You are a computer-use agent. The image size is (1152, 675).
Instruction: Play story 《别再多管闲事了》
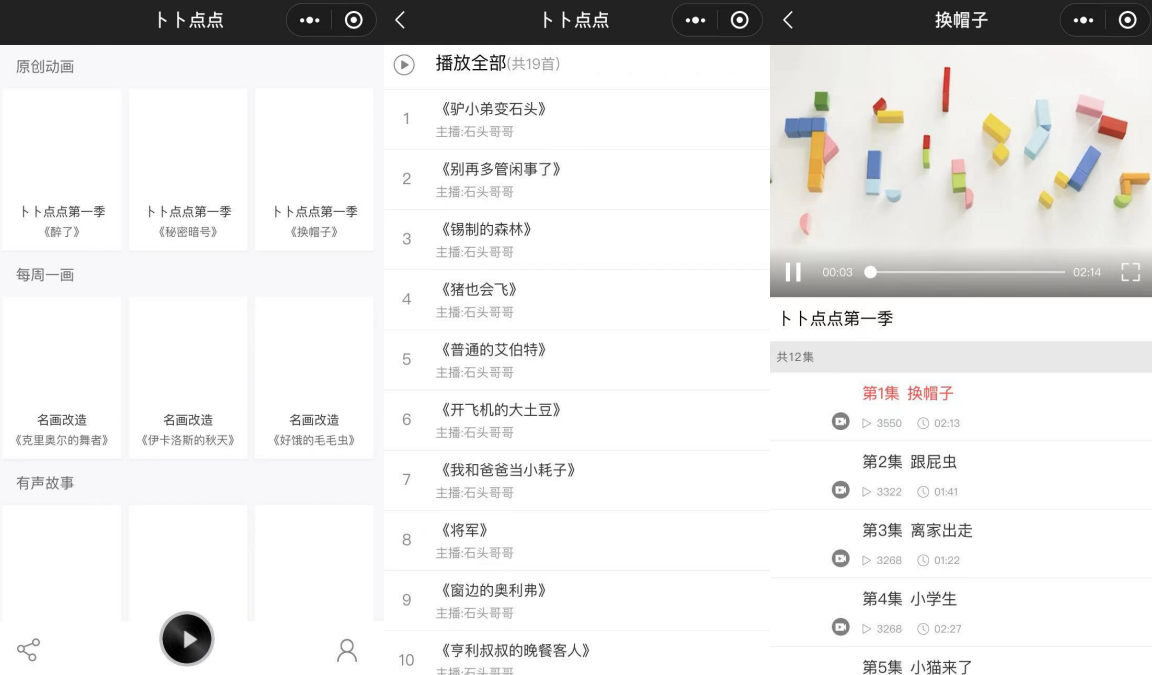(577, 180)
